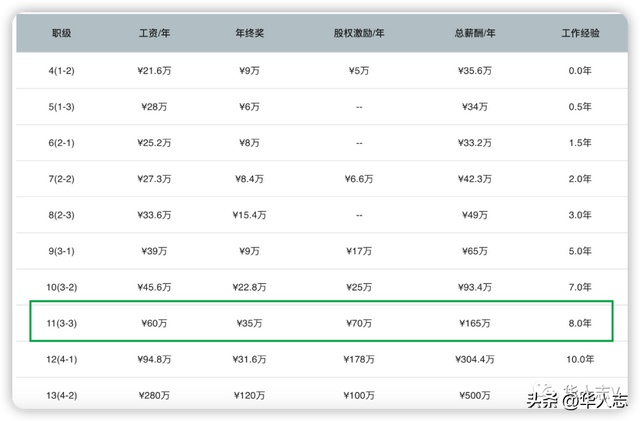
Task: Click the 工资/年 column header
Action: tap(154, 33)
